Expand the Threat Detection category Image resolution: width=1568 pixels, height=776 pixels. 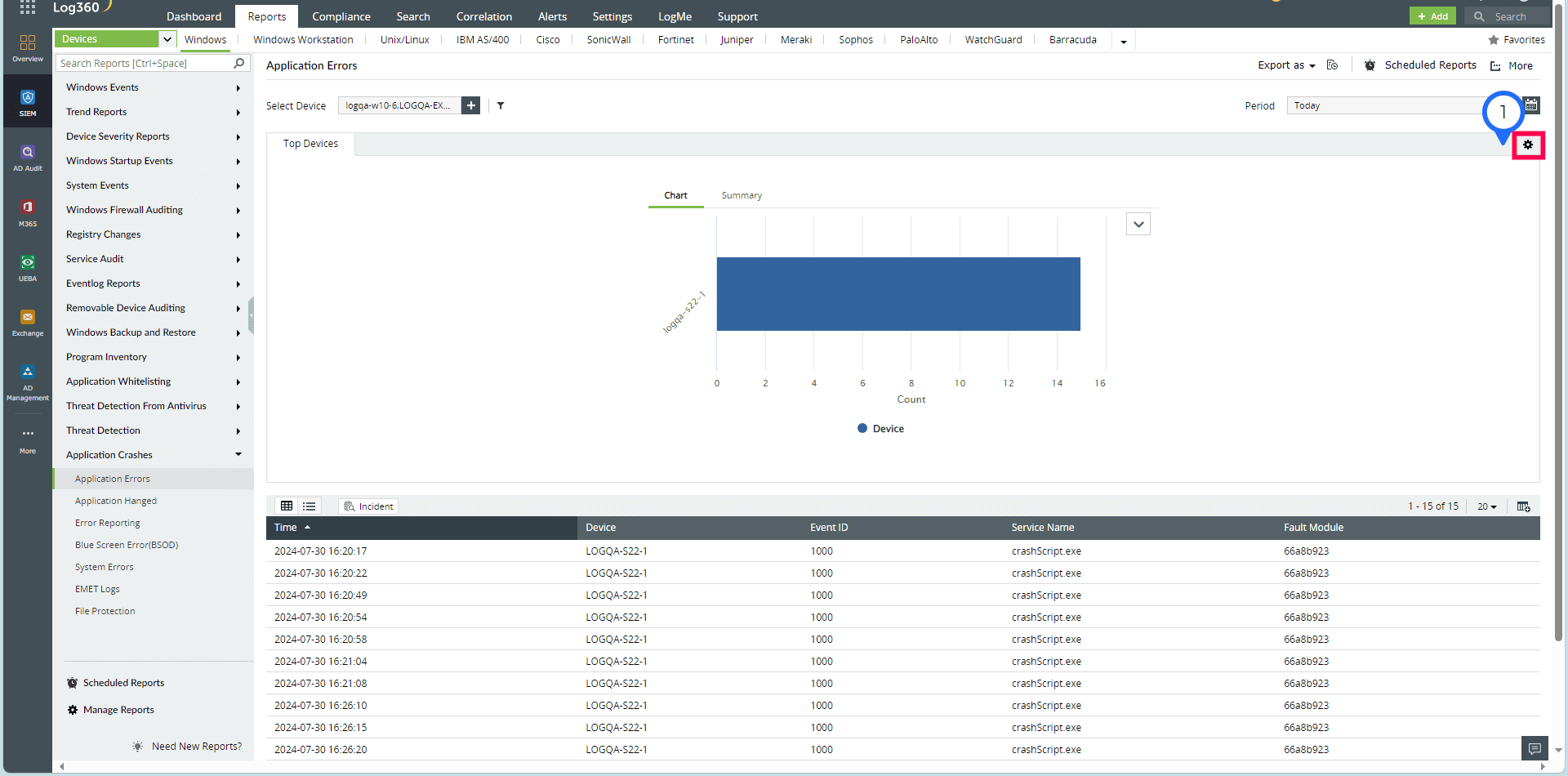coord(154,430)
